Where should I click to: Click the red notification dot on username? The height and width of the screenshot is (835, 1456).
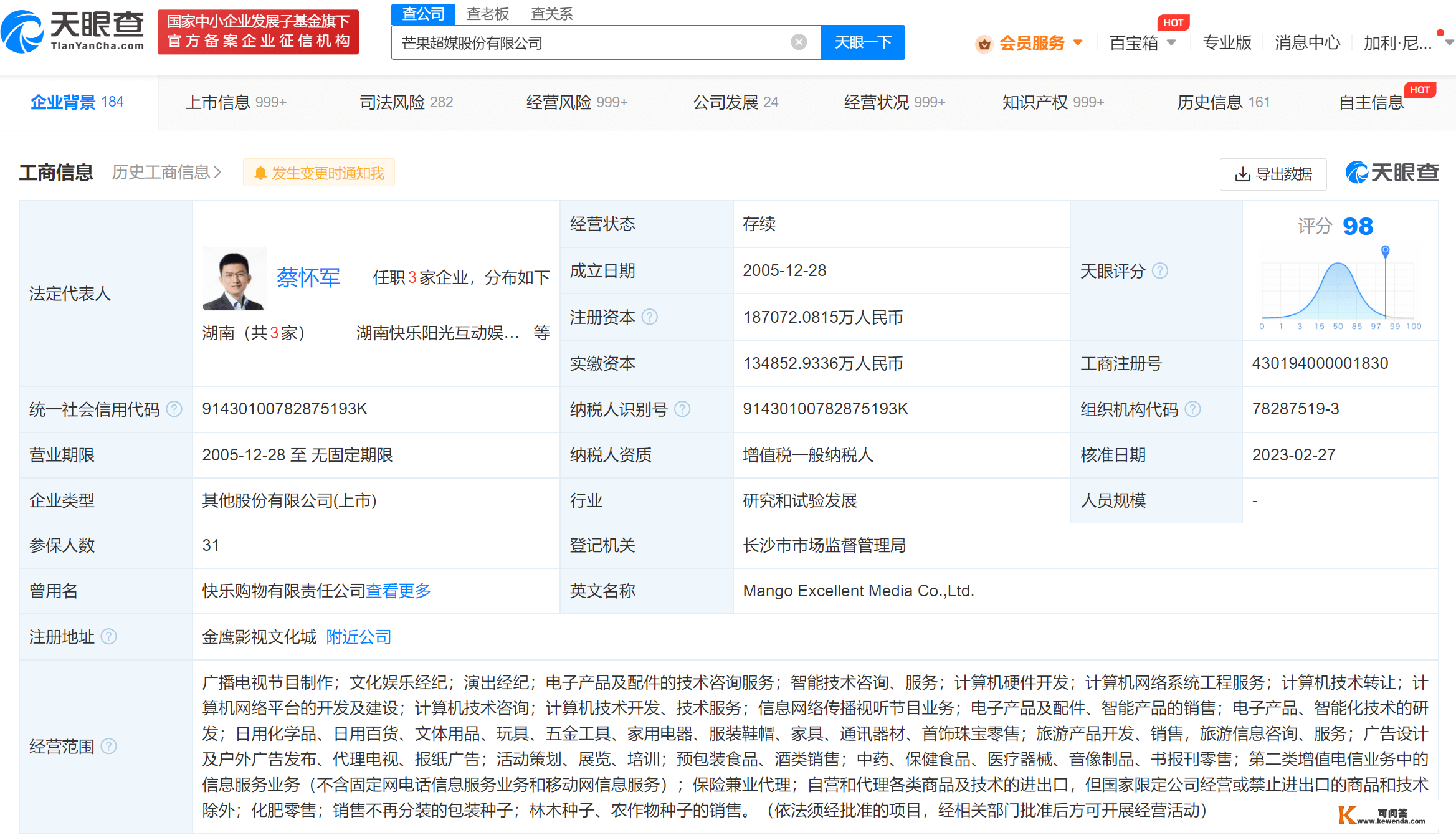click(1440, 32)
